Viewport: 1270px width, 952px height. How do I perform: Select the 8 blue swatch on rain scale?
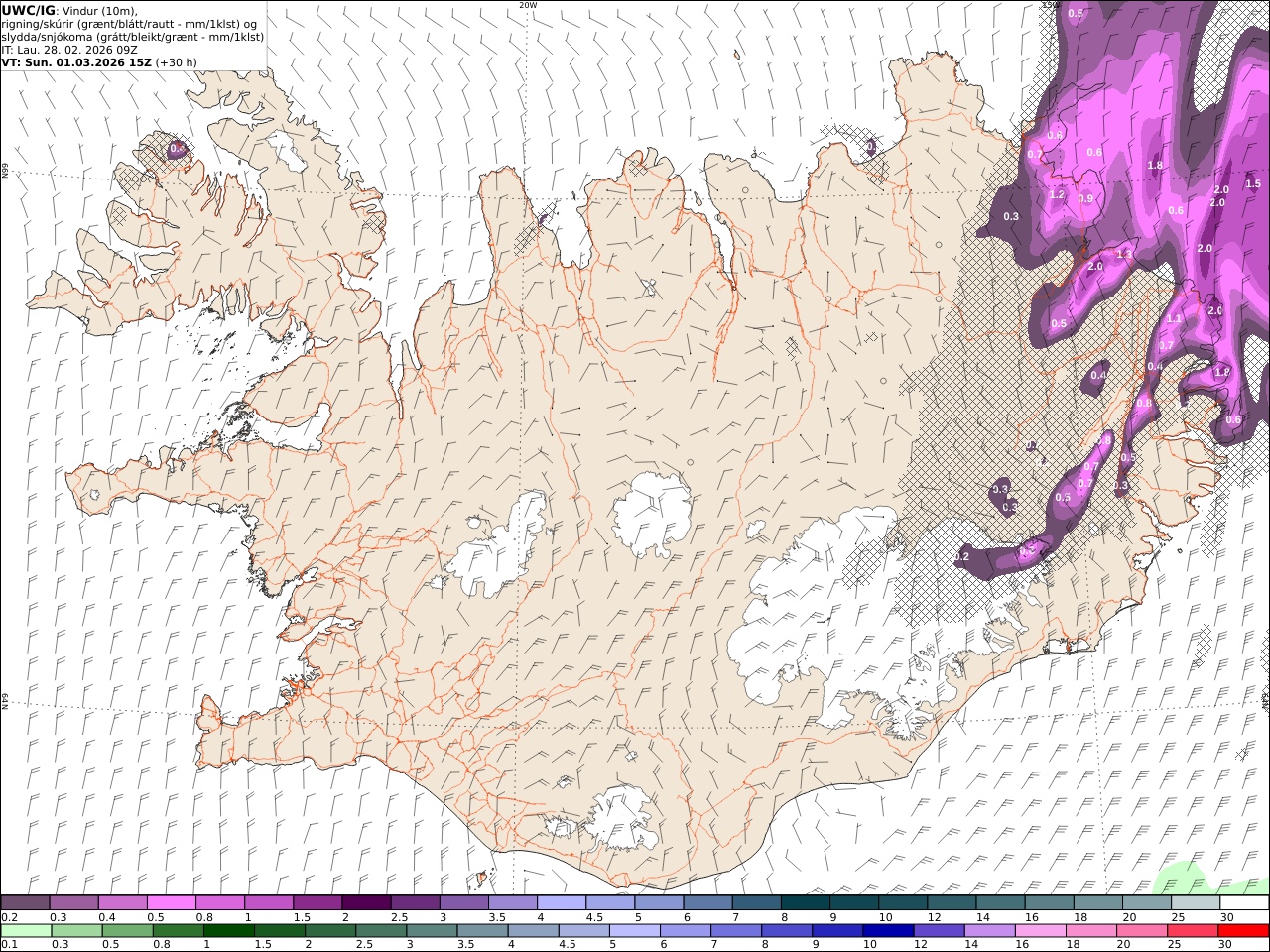787,930
